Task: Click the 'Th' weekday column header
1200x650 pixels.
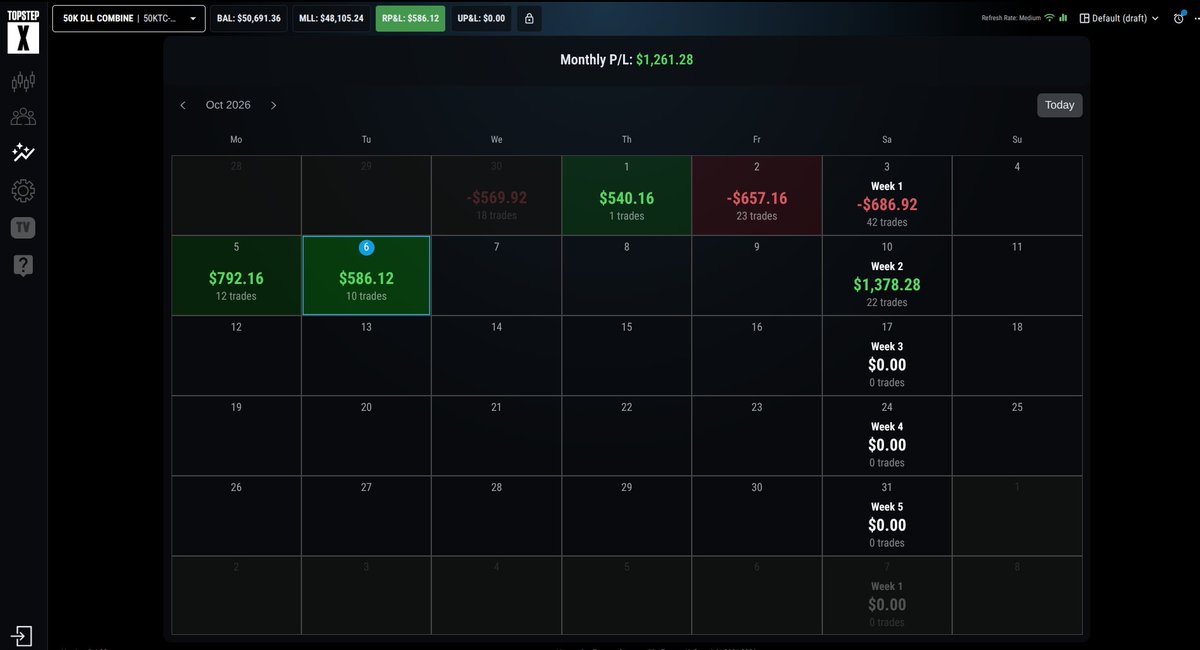Action: [627, 139]
